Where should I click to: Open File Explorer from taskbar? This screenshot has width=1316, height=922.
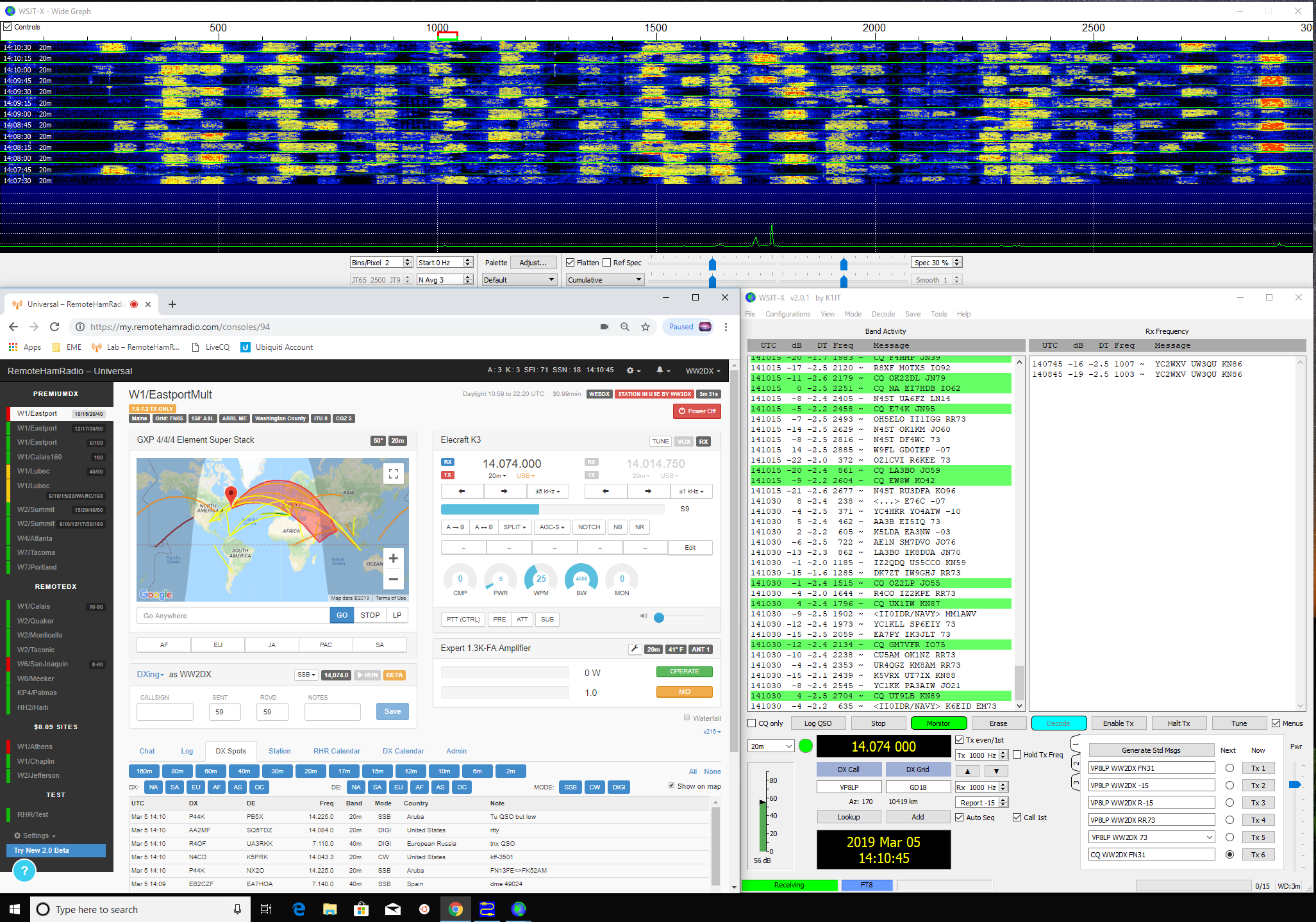pyautogui.click(x=329, y=909)
